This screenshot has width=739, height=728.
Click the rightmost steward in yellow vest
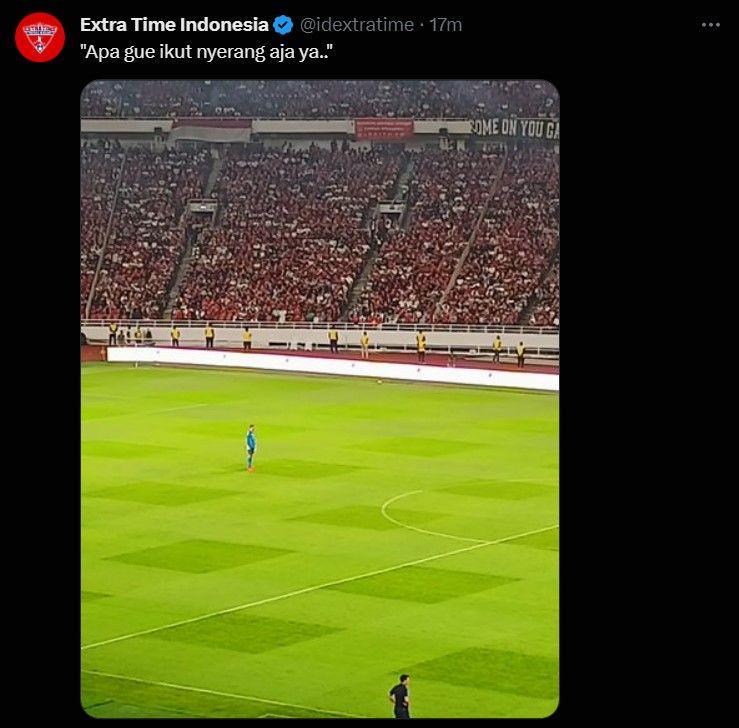(520, 354)
